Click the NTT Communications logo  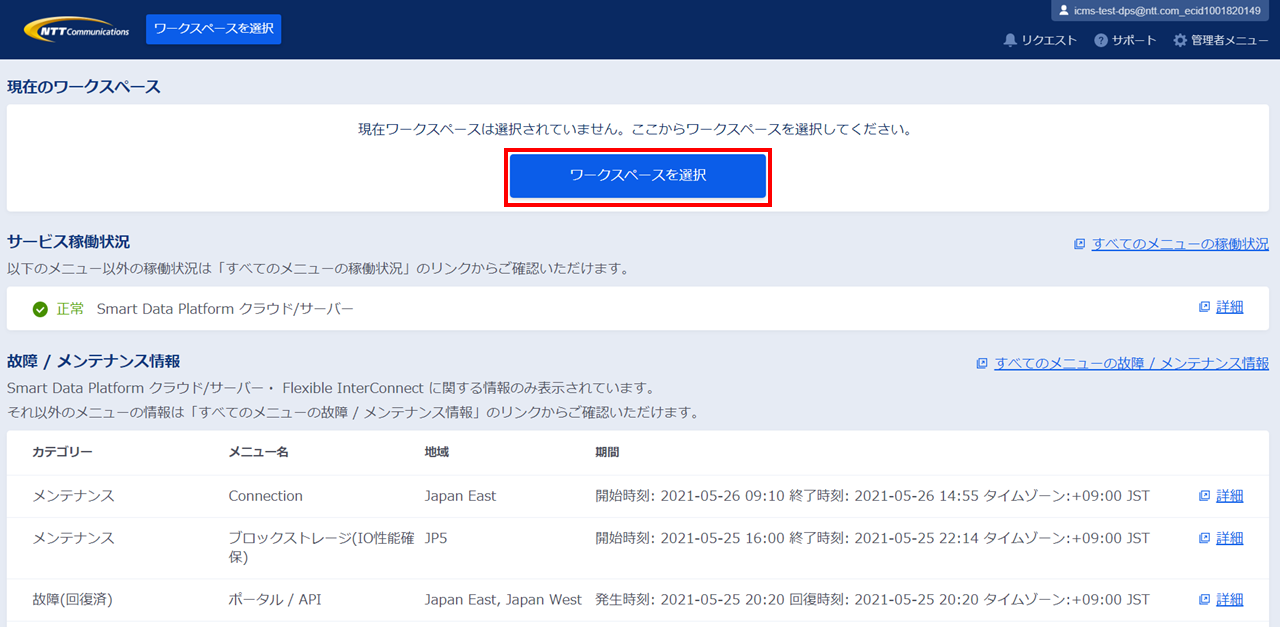(76, 29)
